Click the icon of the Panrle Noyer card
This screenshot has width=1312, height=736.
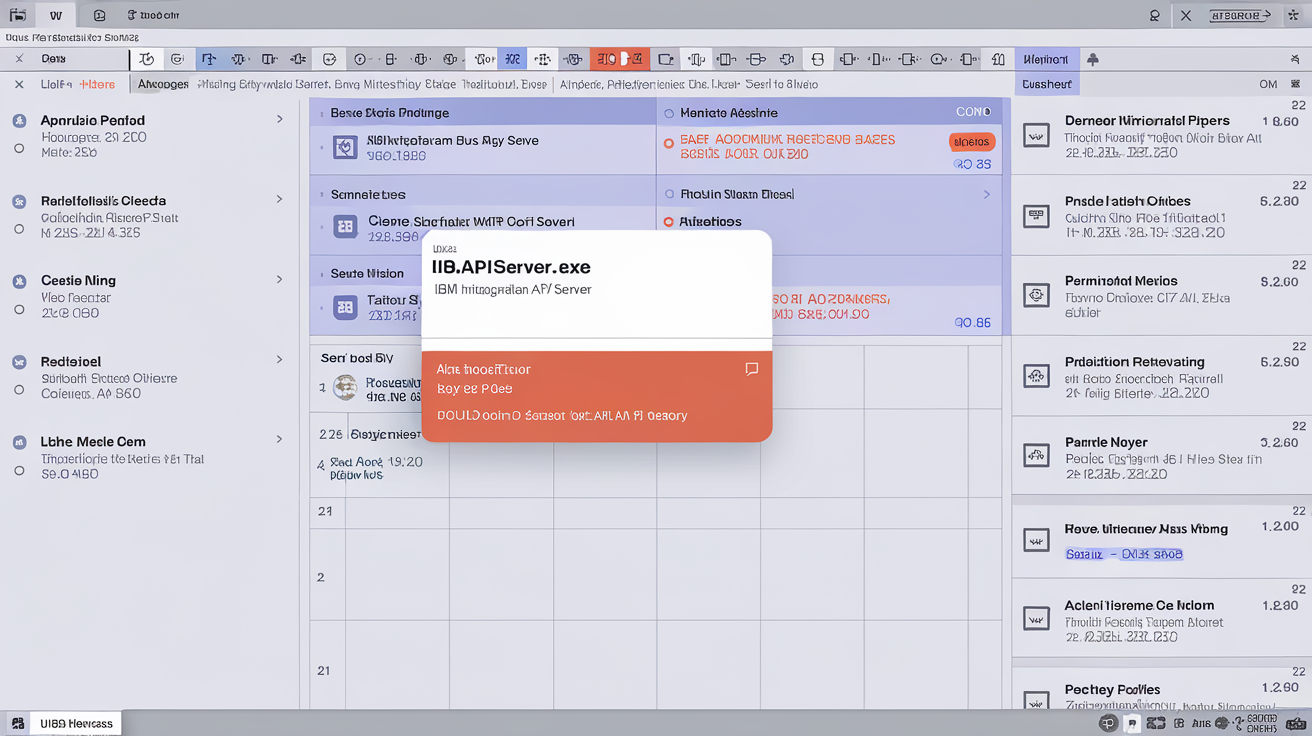tap(1036, 456)
